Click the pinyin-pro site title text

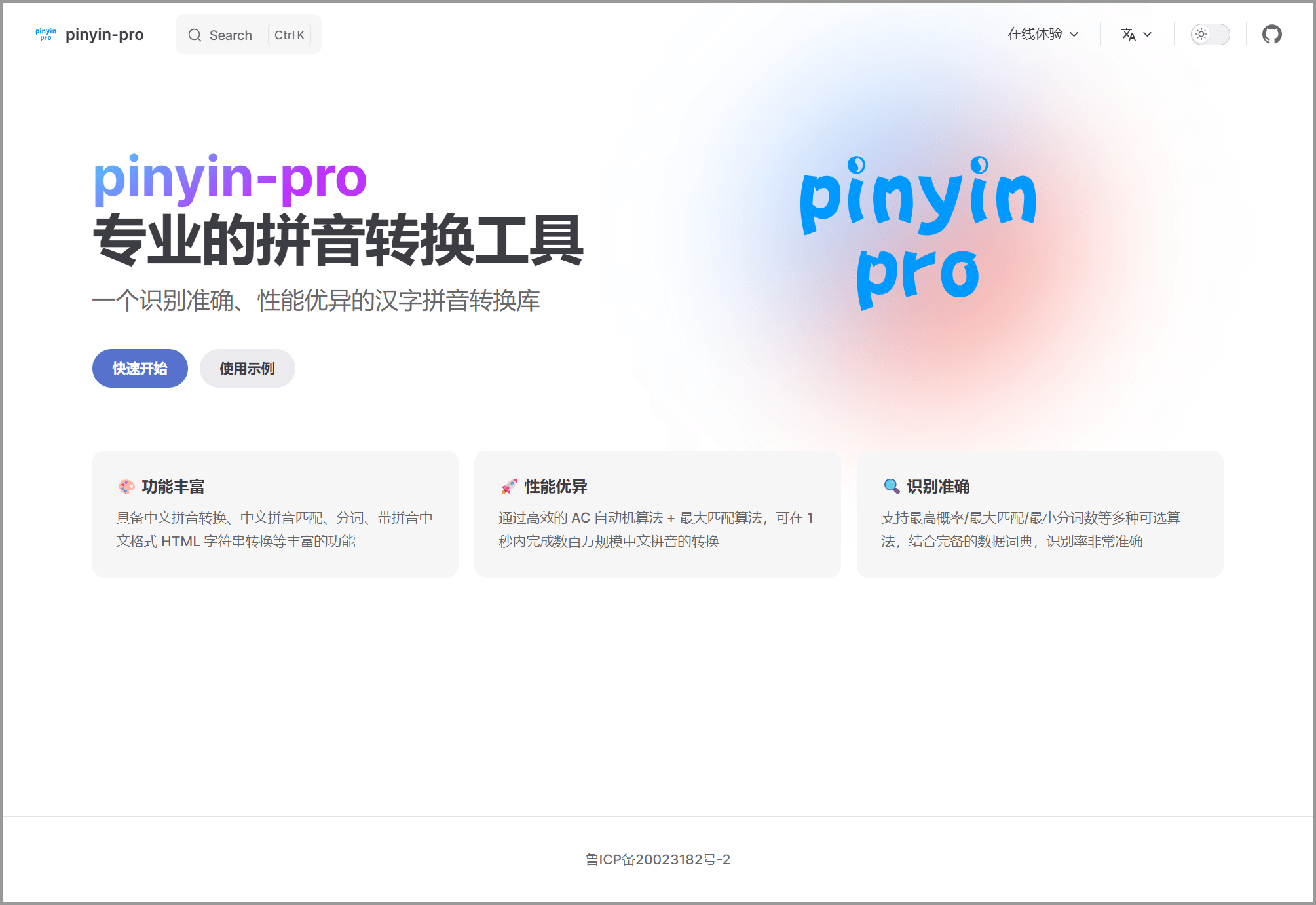click(105, 35)
